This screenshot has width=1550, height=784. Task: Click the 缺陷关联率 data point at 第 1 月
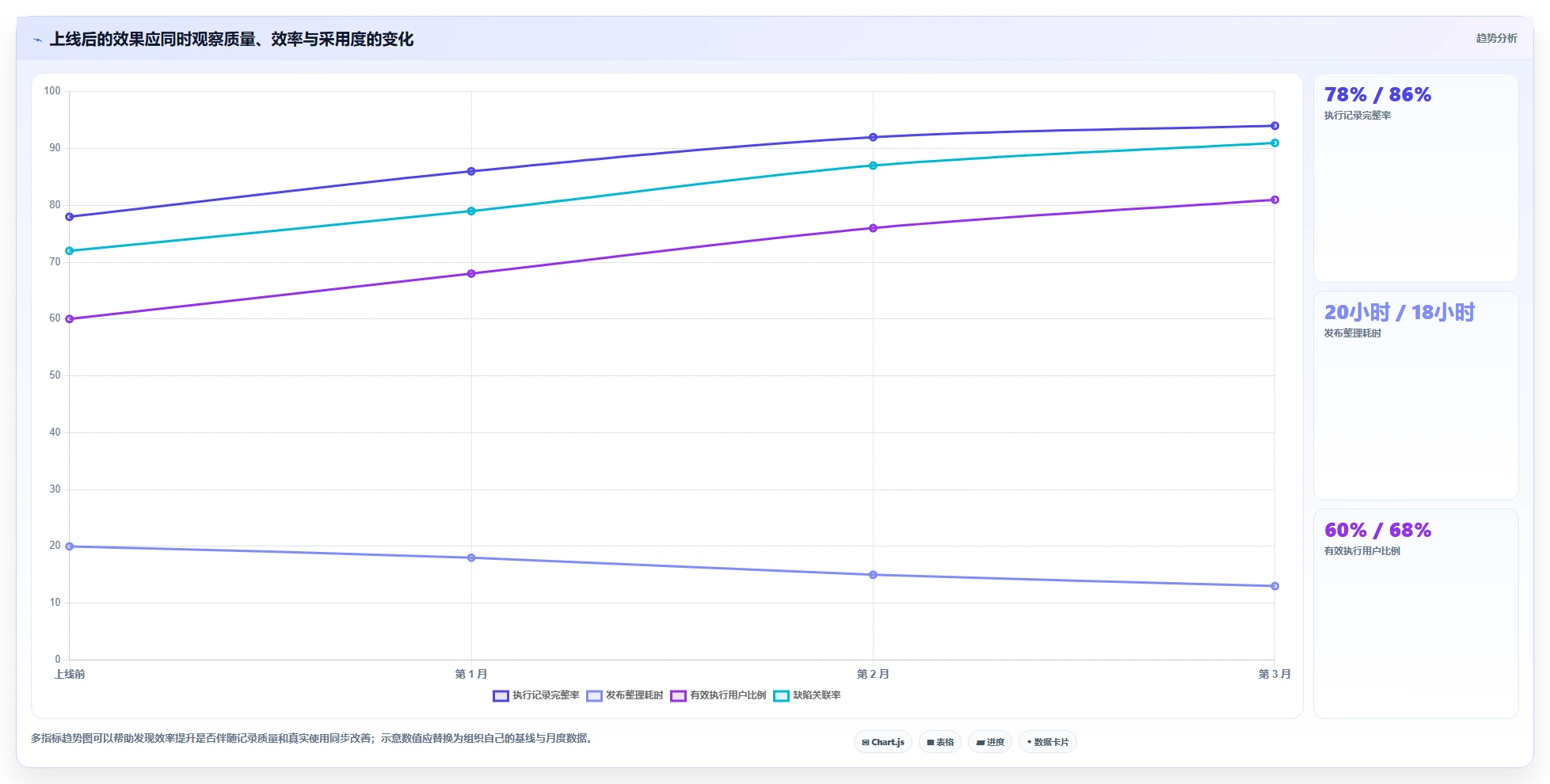pyautogui.click(x=471, y=211)
